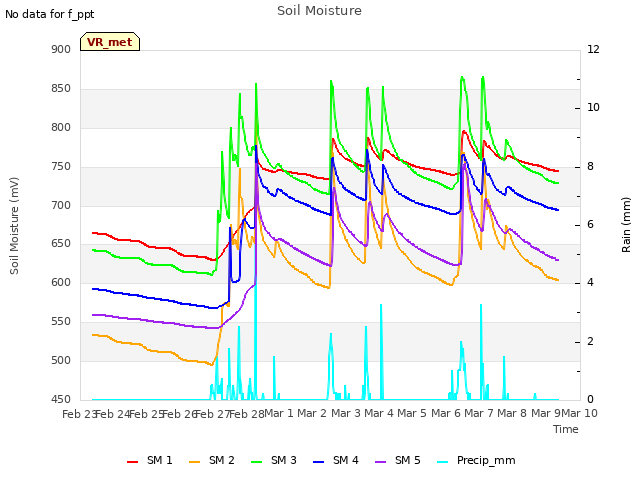Image resolution: width=640 pixels, height=480 pixels.
Task: Click the blue SM 4 legend swatch
Action: (319, 462)
